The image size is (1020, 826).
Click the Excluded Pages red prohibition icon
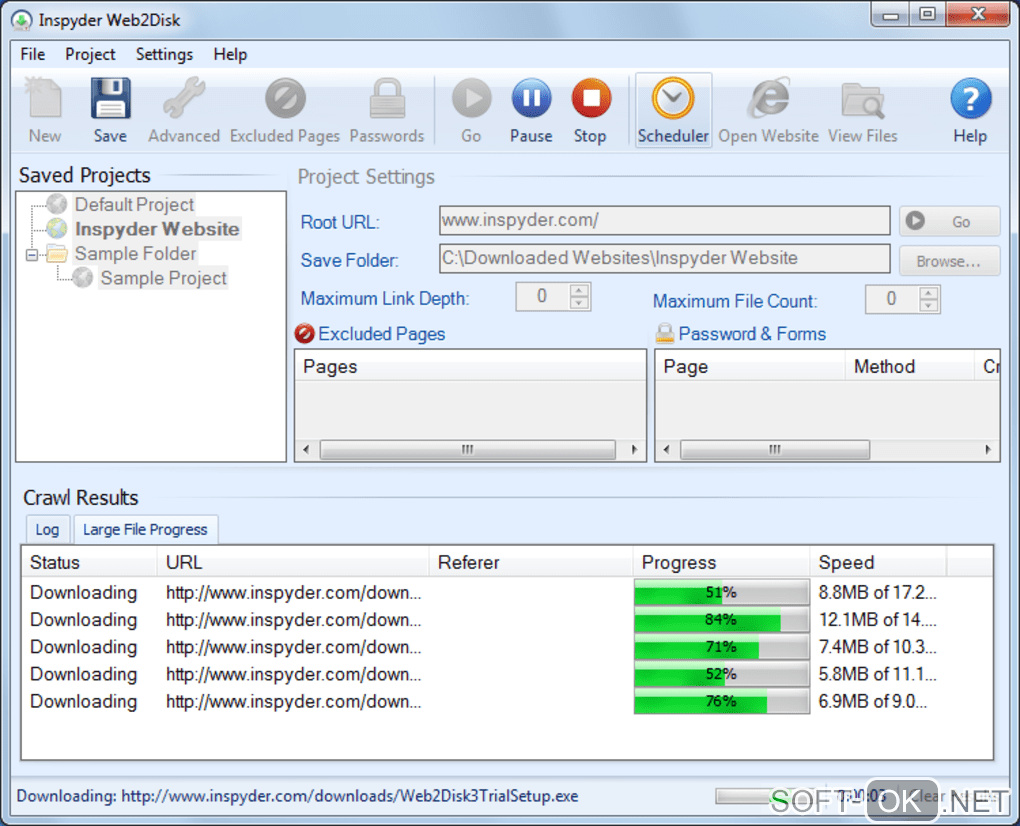304,334
